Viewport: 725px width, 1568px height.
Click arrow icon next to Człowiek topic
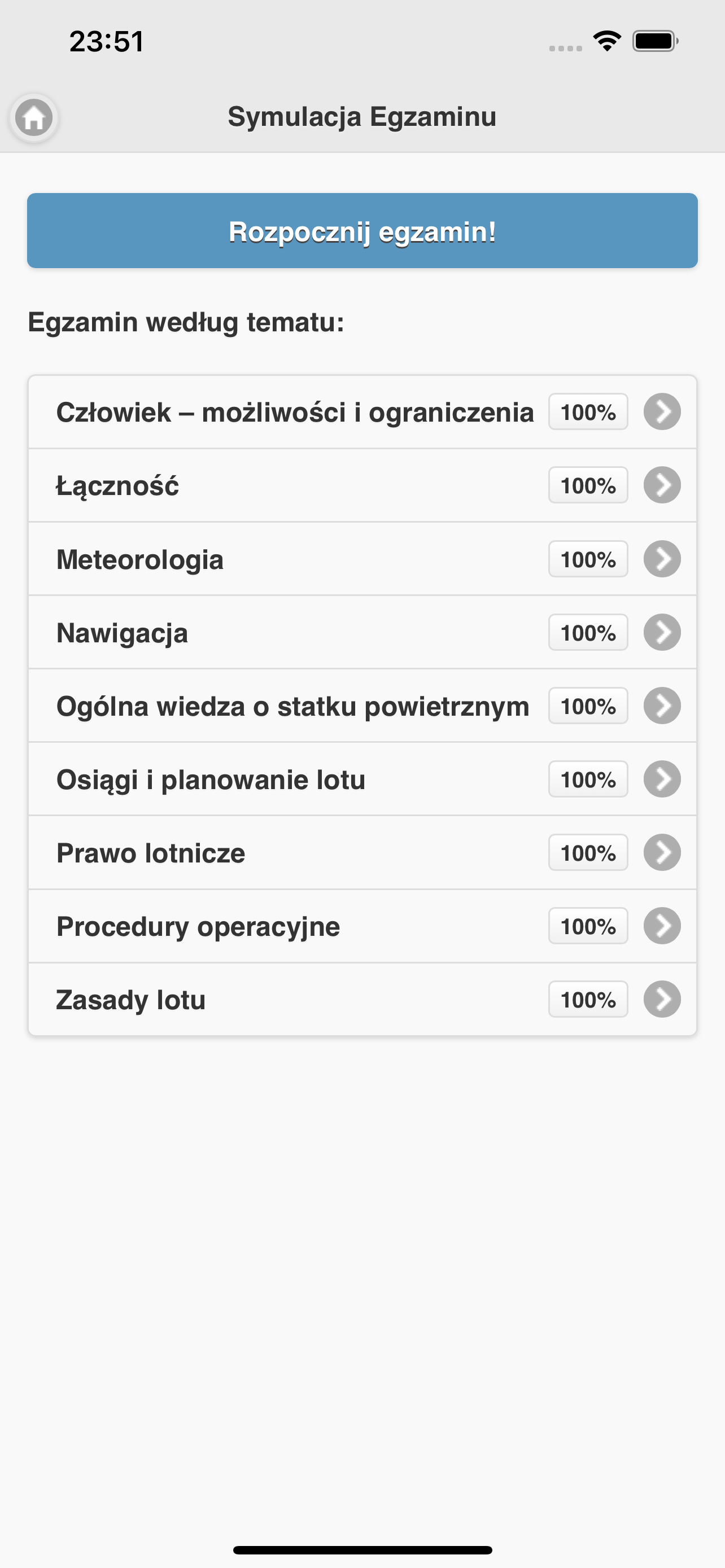coord(662,412)
